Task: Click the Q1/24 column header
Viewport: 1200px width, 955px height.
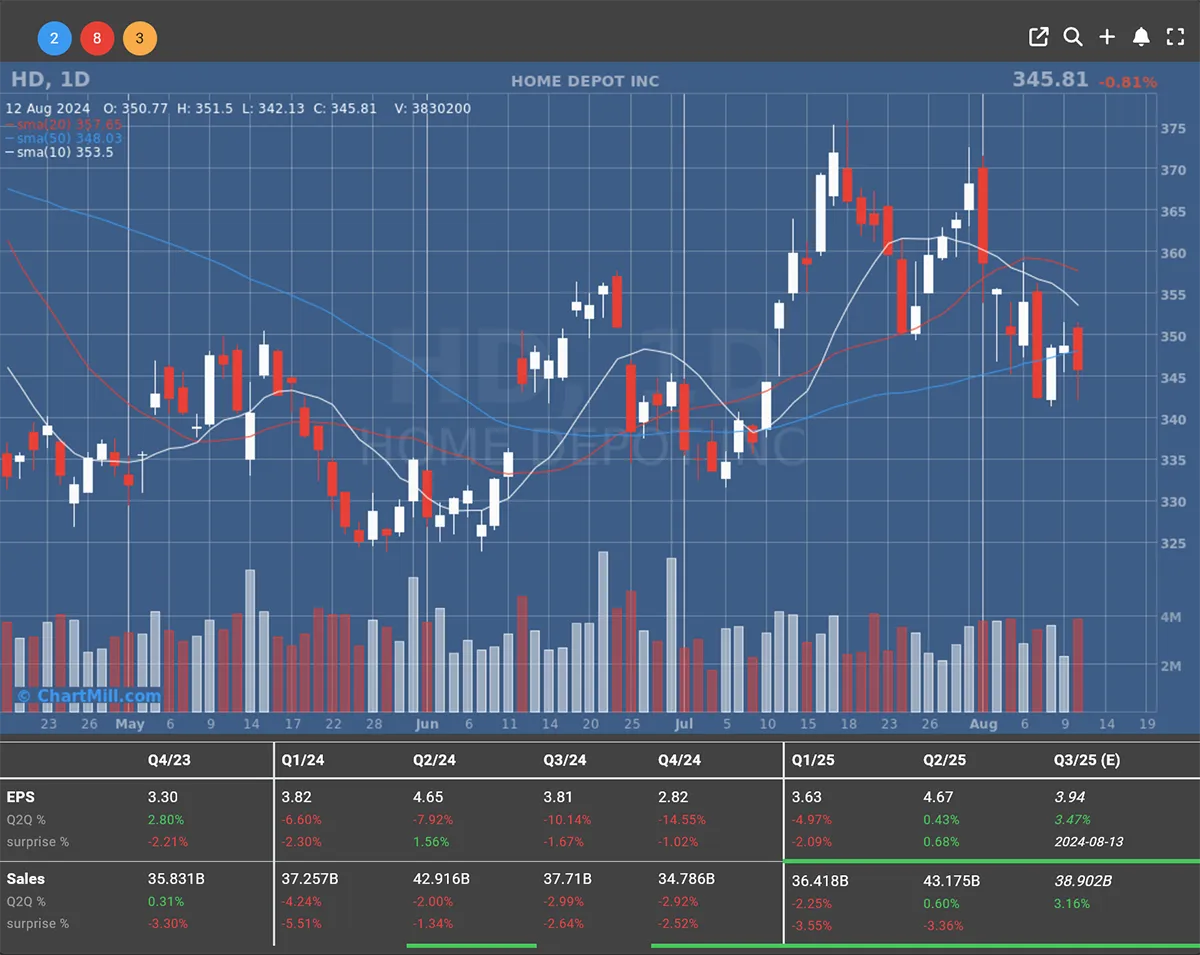Action: click(303, 760)
